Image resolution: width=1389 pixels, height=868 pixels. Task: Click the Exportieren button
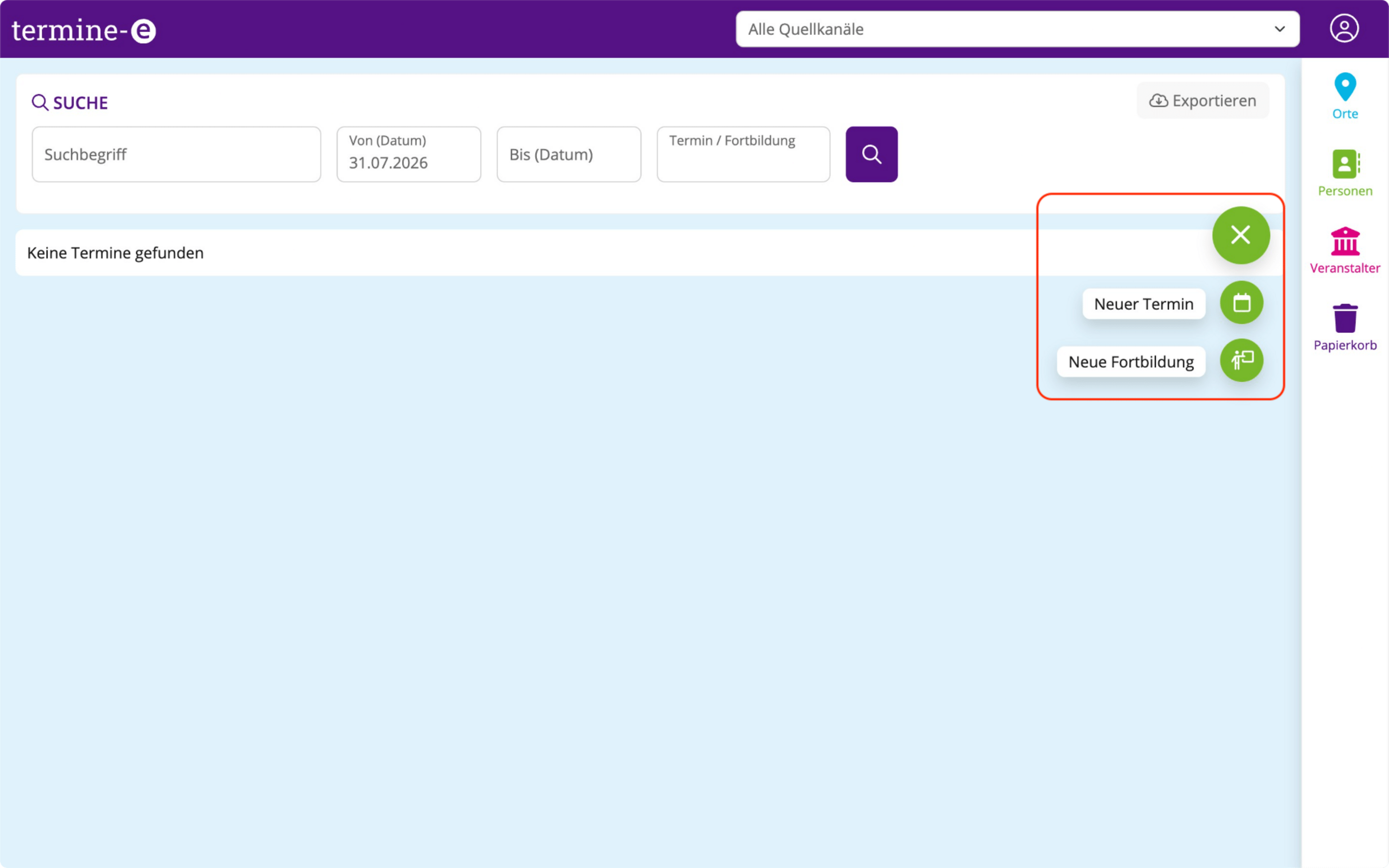pyautogui.click(x=1202, y=101)
